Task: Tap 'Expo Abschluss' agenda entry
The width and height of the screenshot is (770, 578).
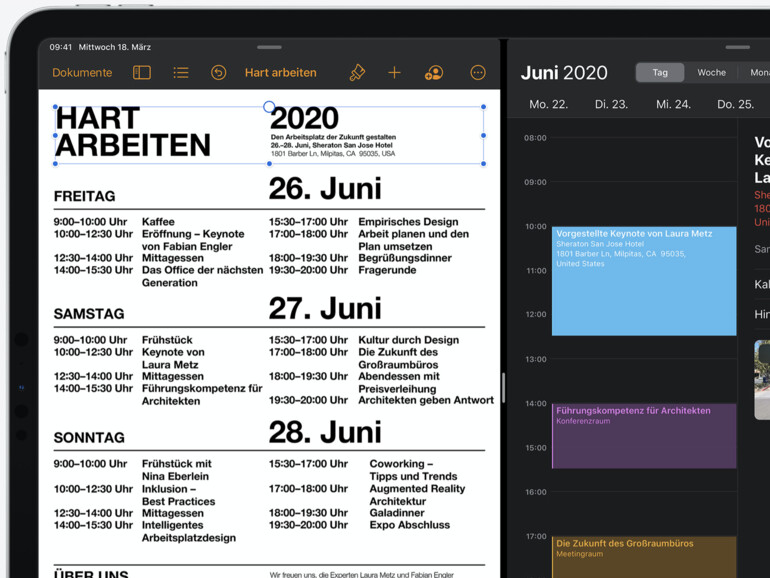Action: tap(410, 525)
